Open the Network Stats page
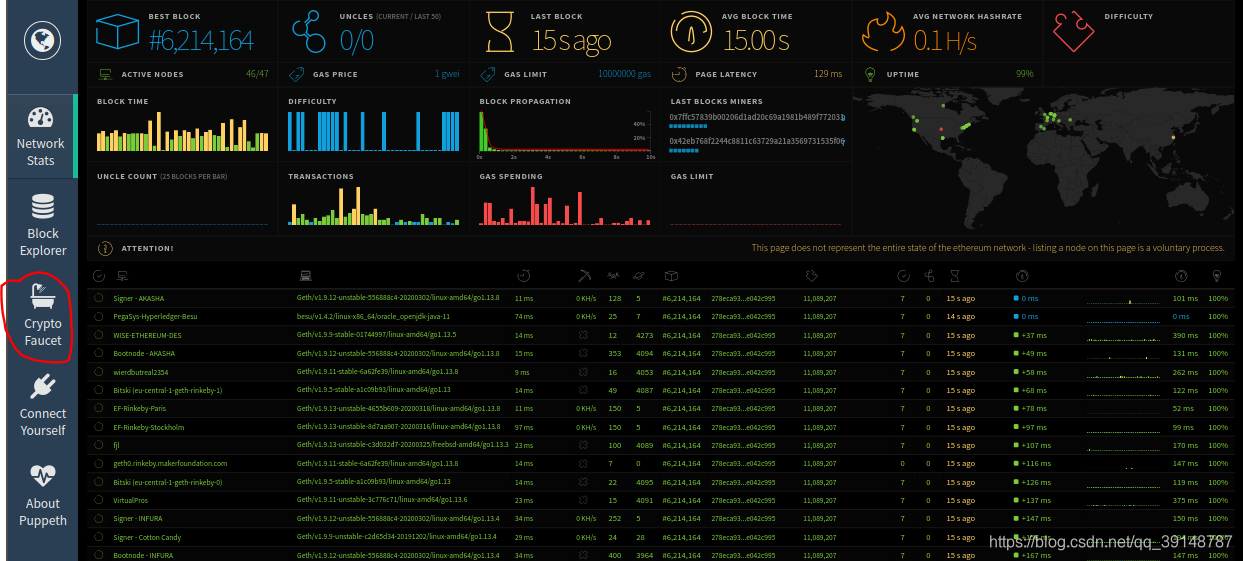 tap(41, 137)
